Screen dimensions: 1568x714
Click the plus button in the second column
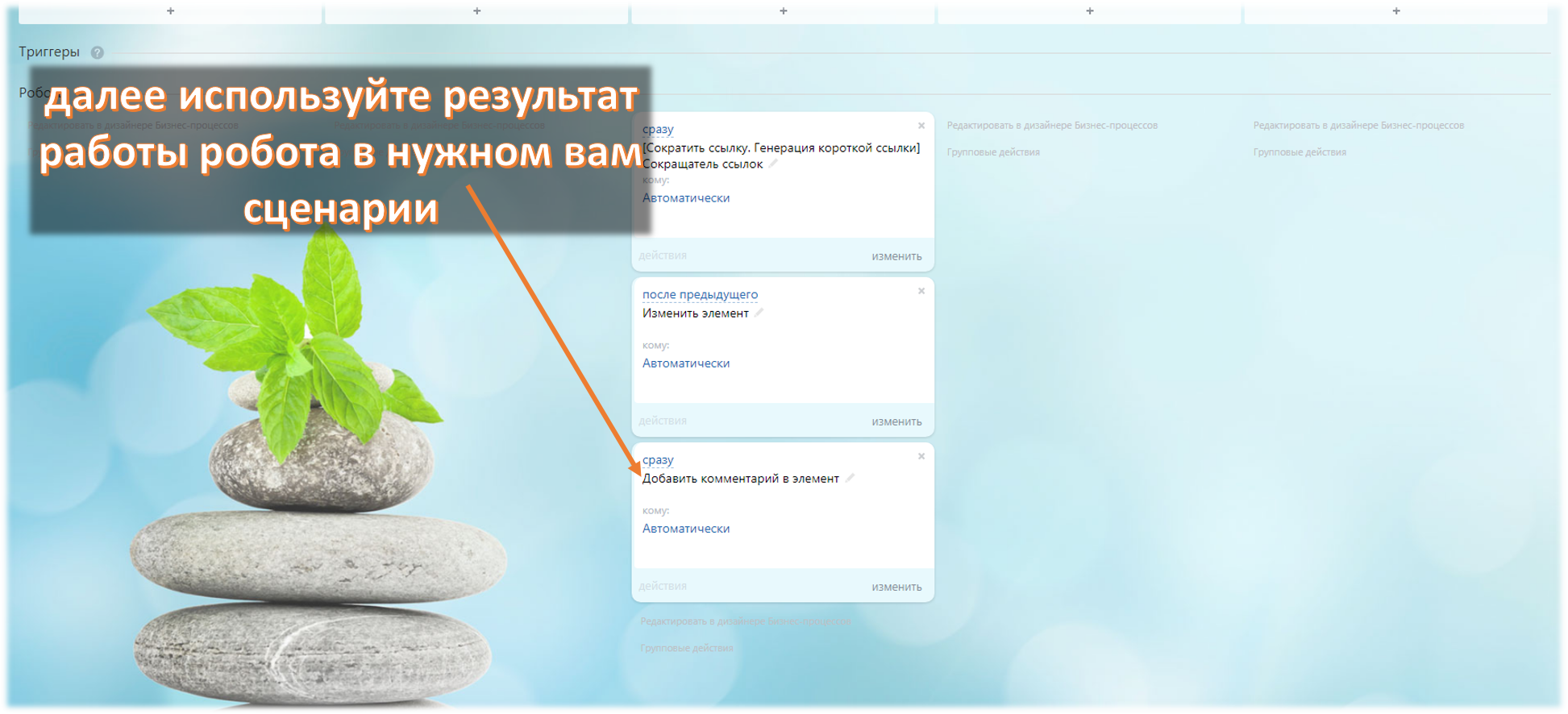pos(476,11)
